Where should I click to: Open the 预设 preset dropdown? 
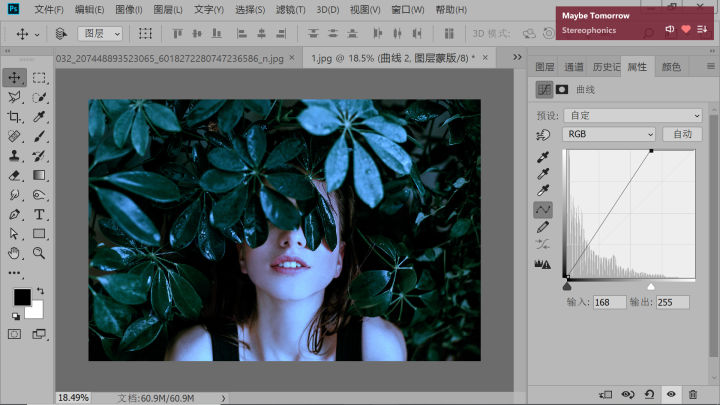[x=633, y=115]
